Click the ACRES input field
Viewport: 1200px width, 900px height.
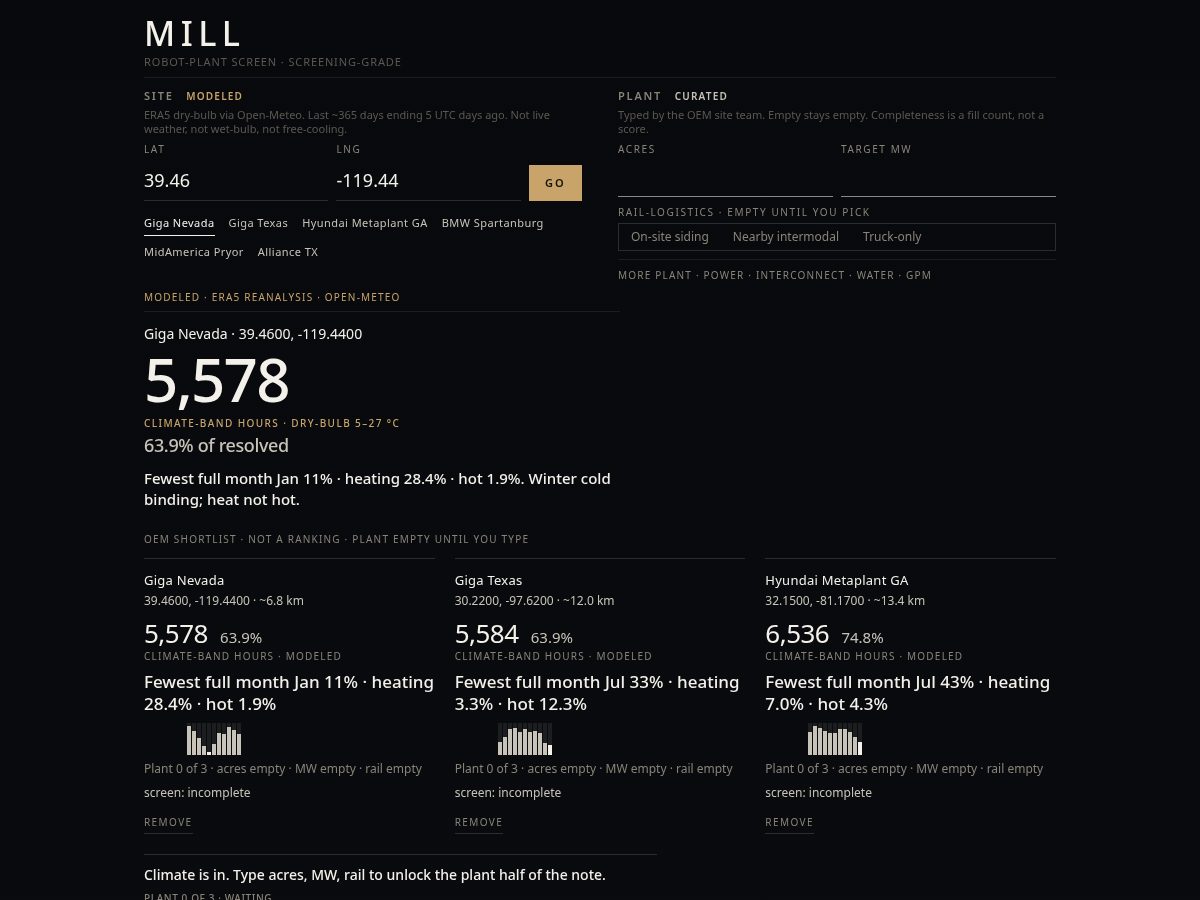(725, 178)
